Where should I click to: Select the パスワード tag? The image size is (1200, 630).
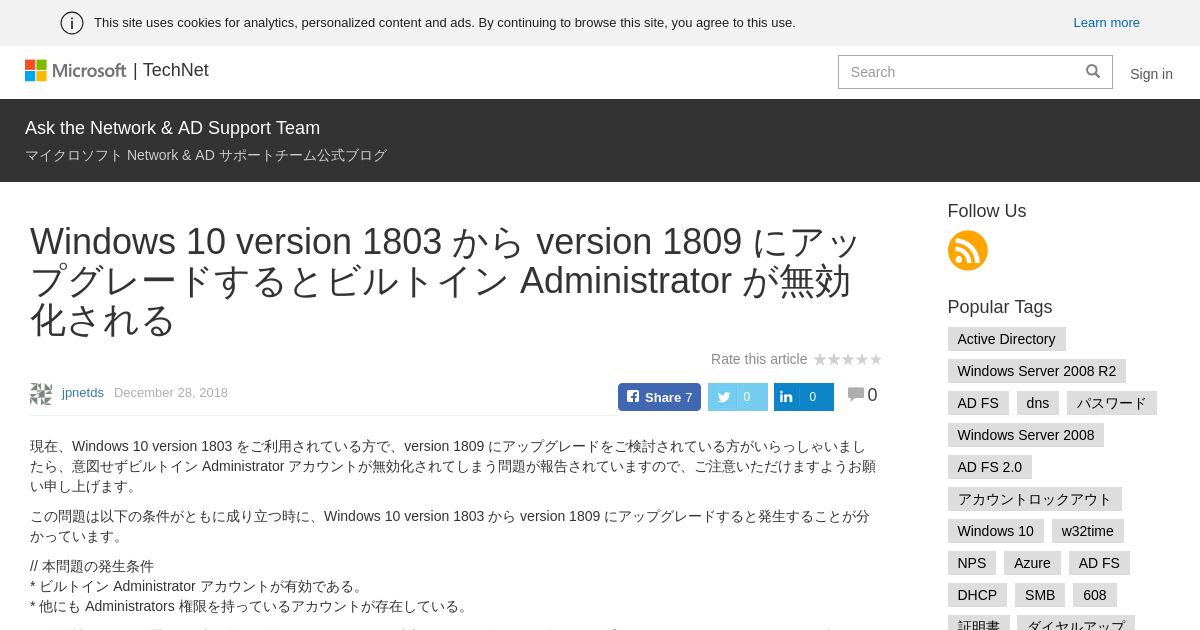pos(1112,403)
